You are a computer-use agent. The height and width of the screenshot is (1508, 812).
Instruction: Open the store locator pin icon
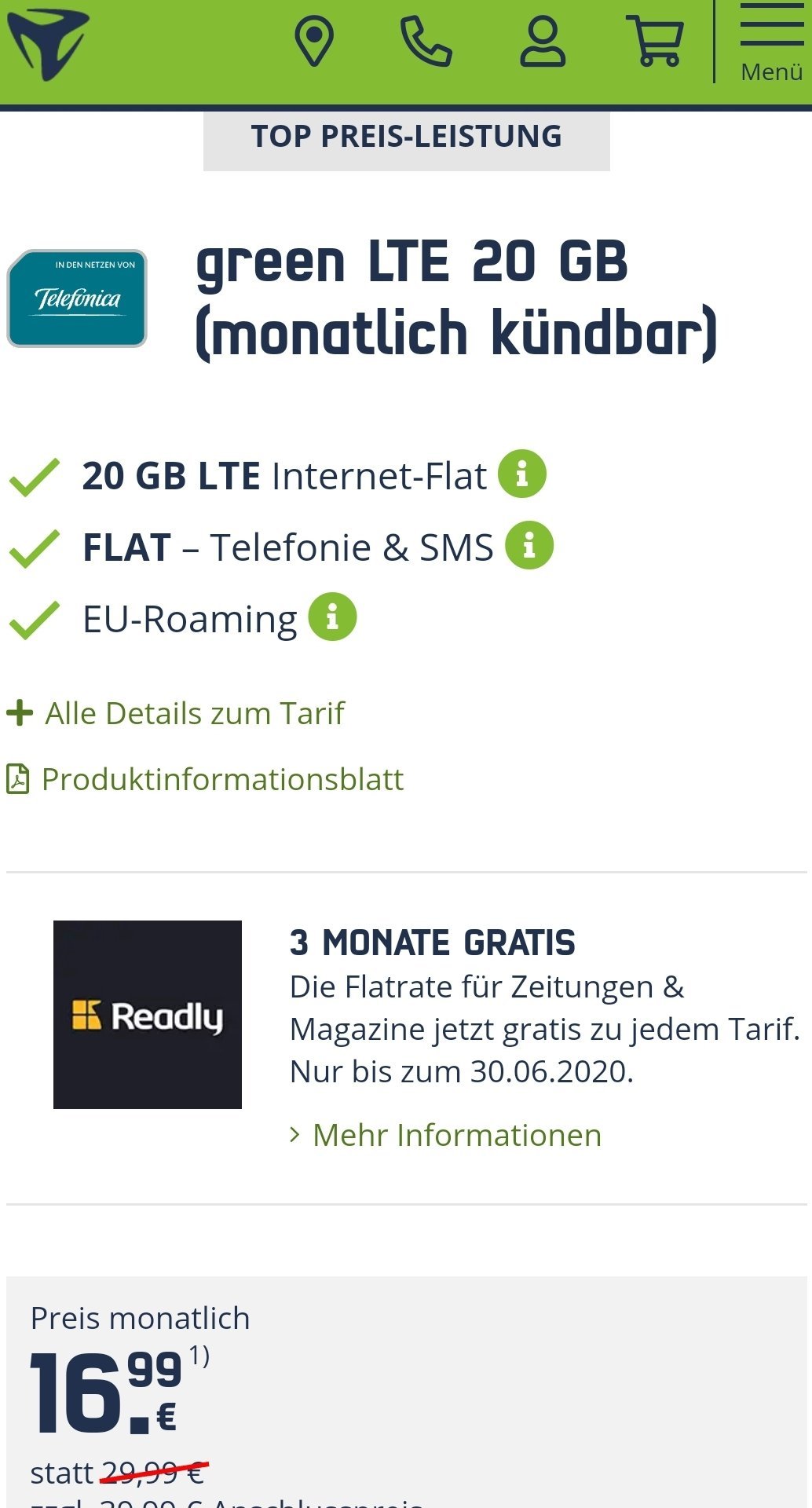pos(314,42)
